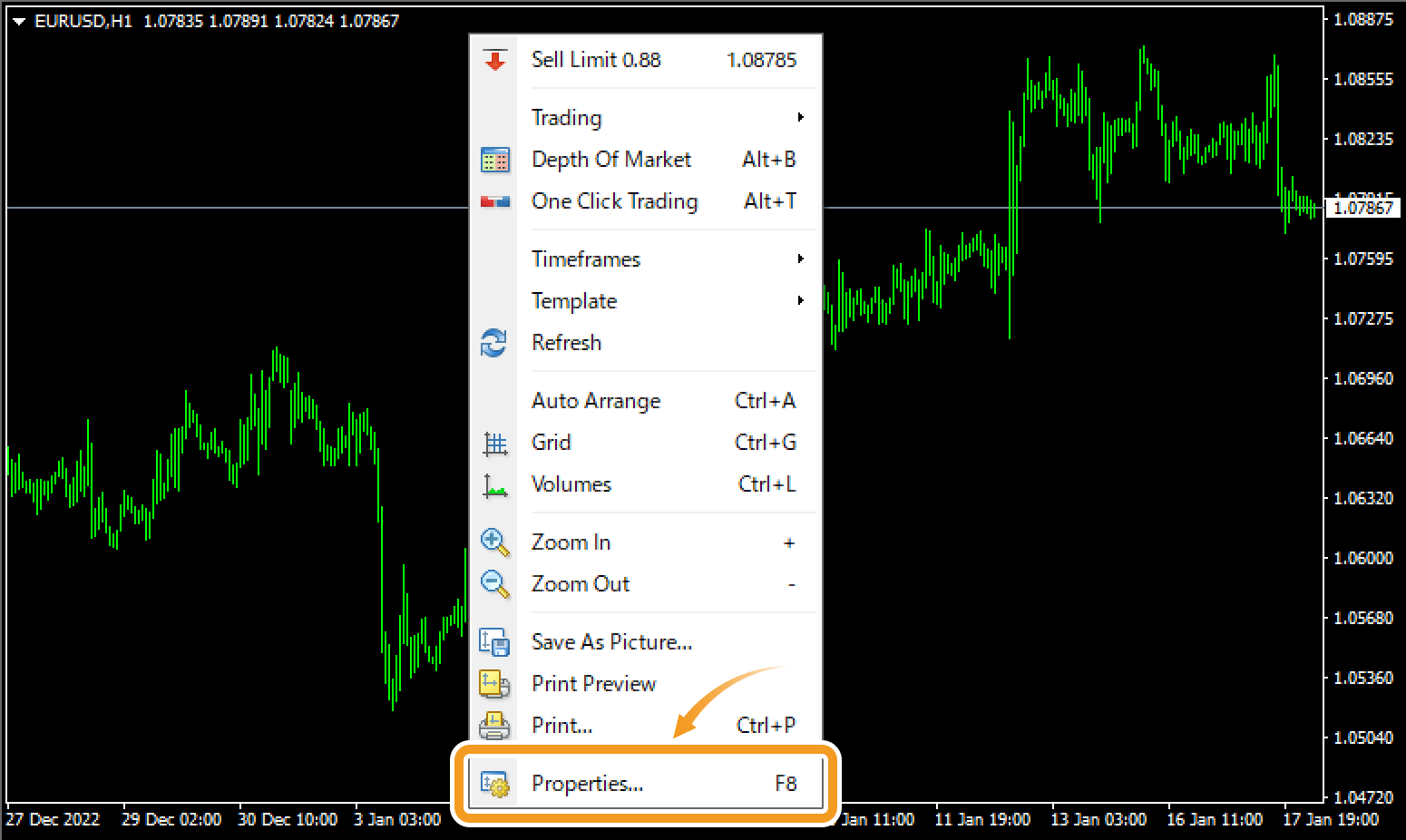Expand the Timeframes submenu arrow

pos(800,259)
